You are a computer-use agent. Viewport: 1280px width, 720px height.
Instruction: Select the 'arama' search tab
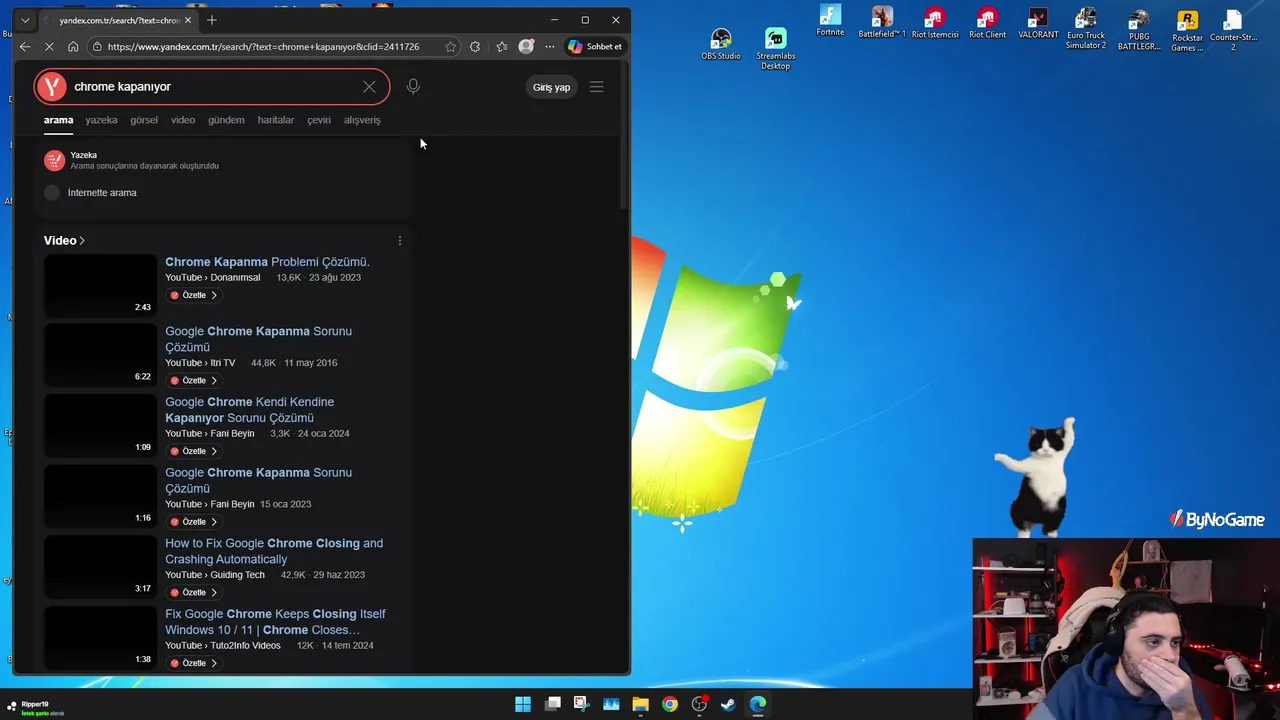[59, 120]
